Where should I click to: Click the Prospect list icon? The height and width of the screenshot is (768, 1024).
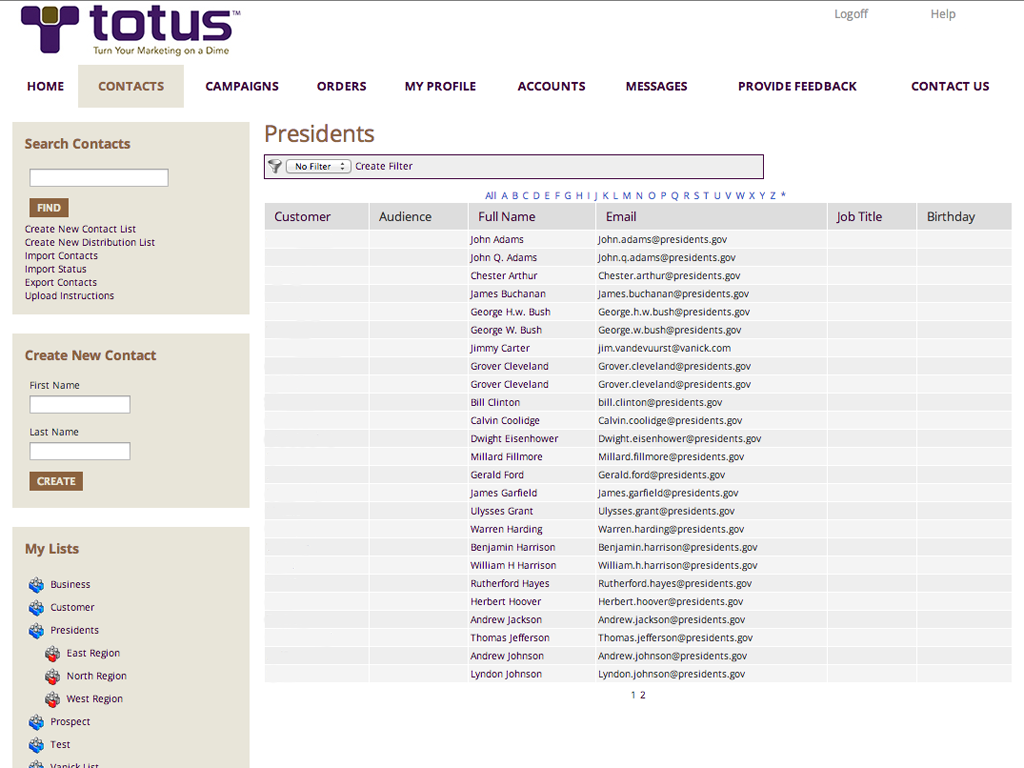37,722
